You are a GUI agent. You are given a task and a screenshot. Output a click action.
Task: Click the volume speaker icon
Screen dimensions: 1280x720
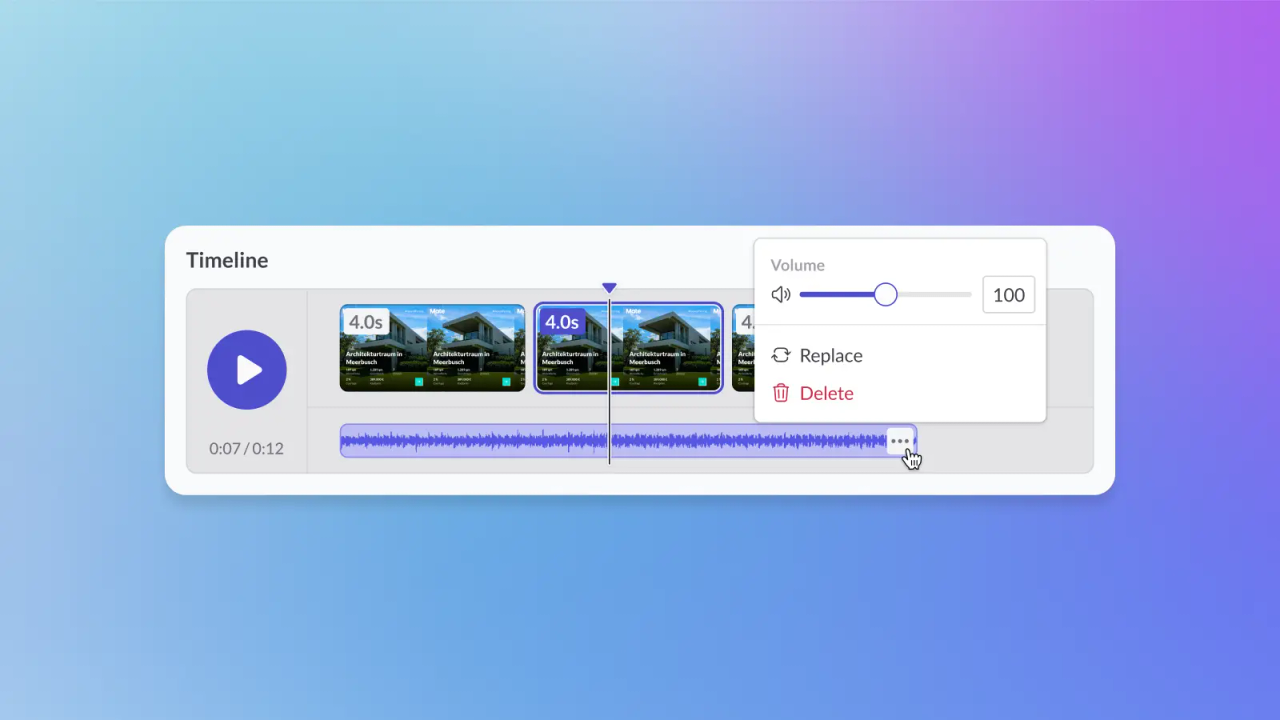click(x=781, y=295)
